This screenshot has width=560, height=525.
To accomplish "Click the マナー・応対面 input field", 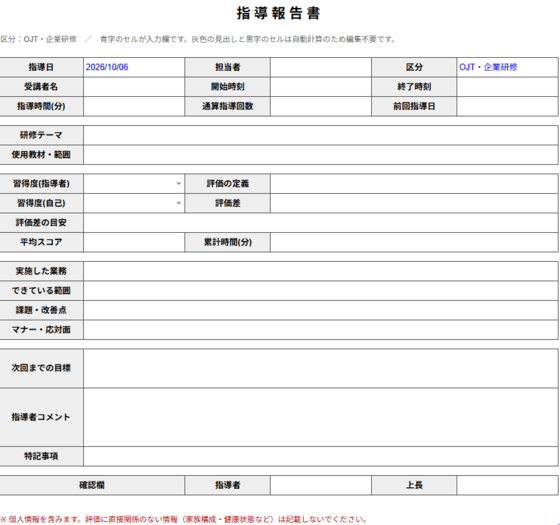I will (x=321, y=330).
